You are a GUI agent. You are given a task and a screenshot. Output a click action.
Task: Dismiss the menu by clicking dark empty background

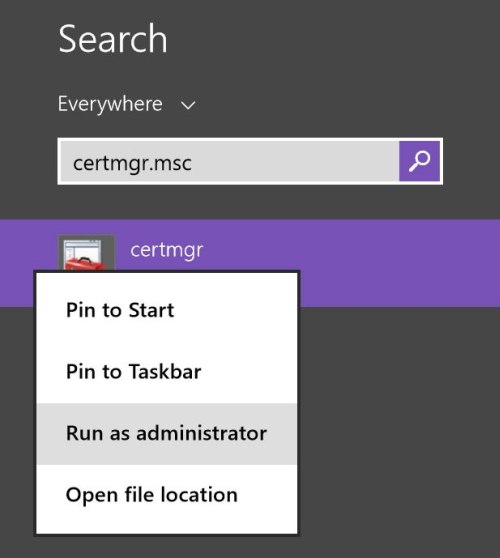click(399, 427)
